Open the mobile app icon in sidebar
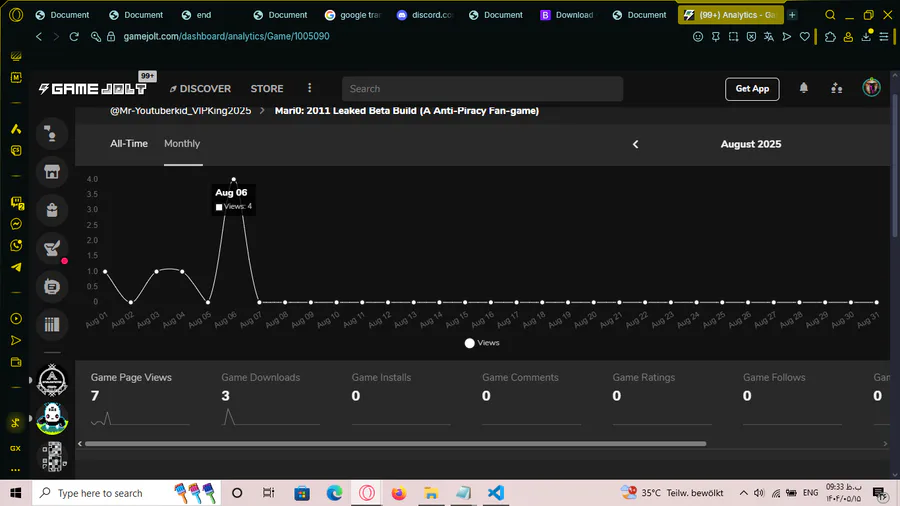This screenshot has height=506, width=900. point(52,286)
